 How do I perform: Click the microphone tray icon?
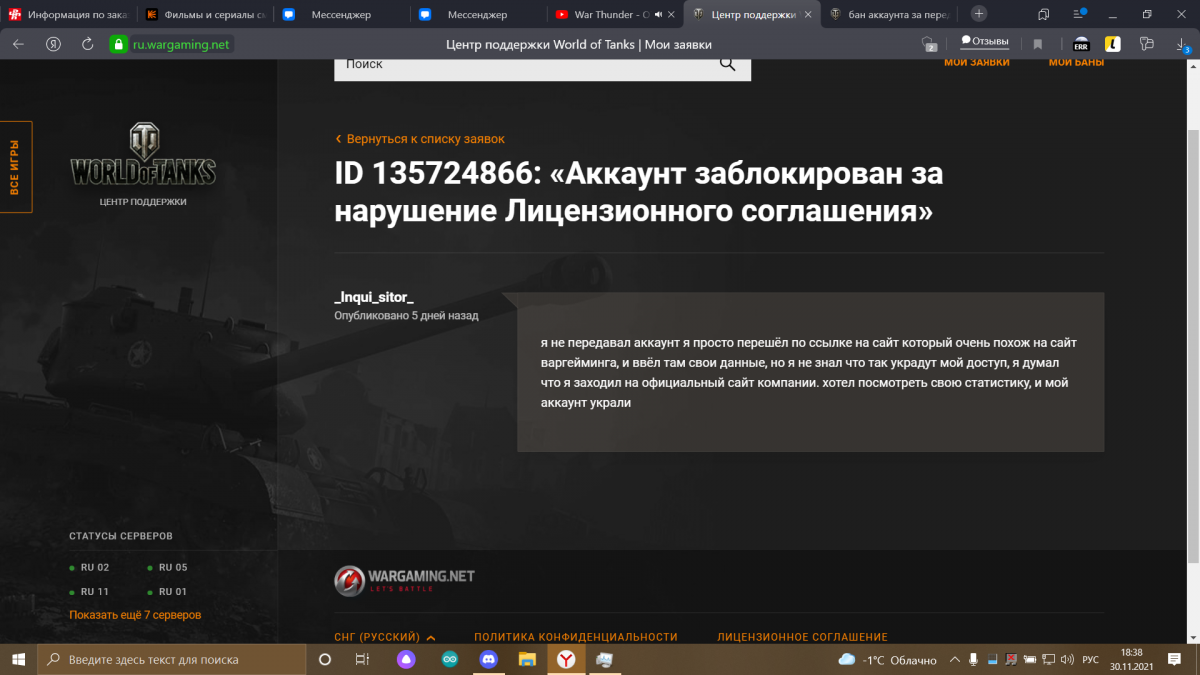point(973,660)
